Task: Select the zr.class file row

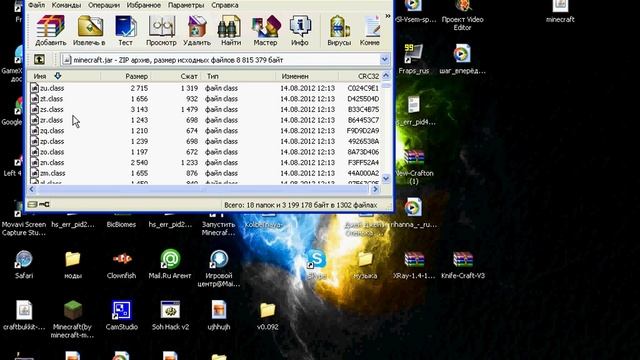Action: click(204, 120)
